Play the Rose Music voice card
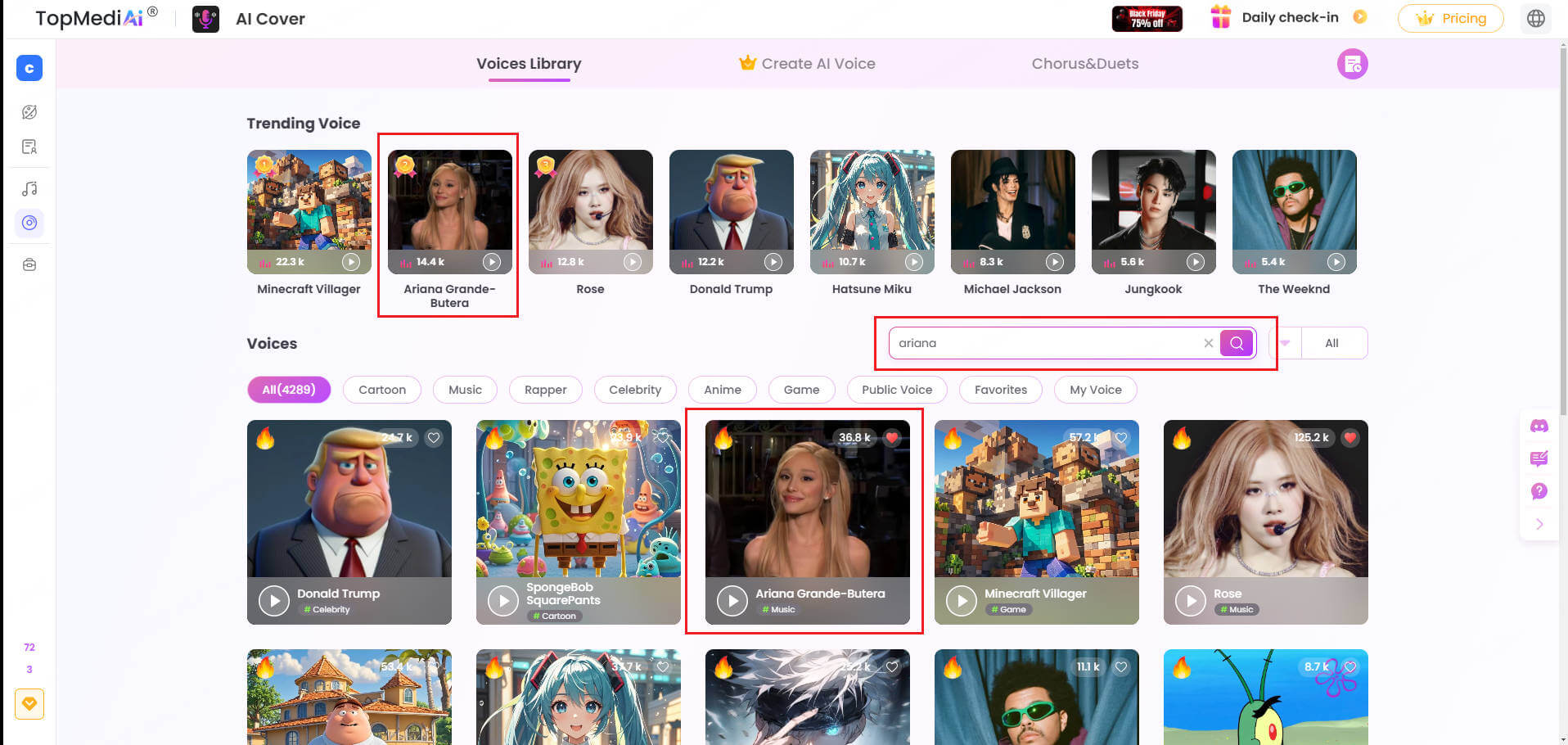 tap(1191, 601)
